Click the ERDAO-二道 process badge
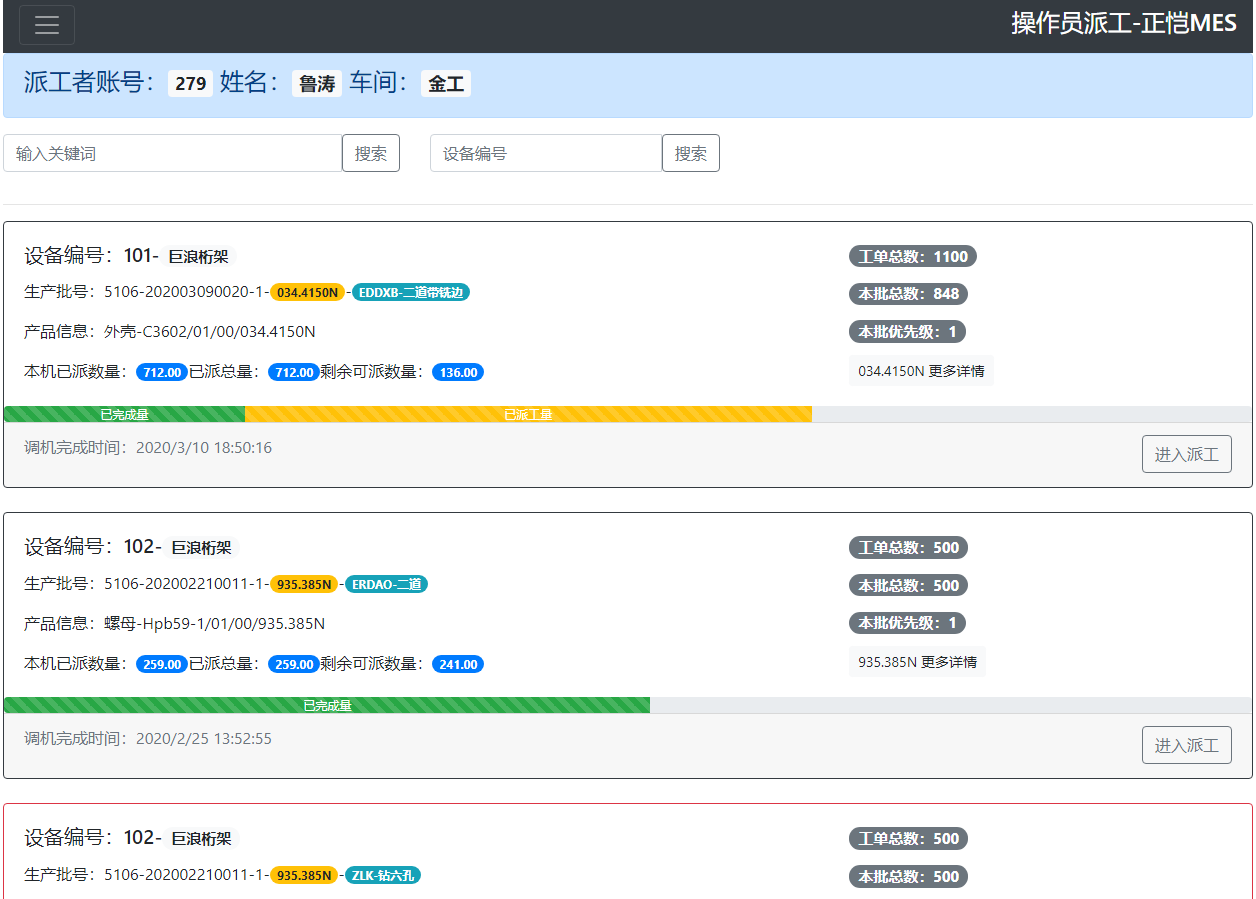1256x899 pixels. [387, 584]
